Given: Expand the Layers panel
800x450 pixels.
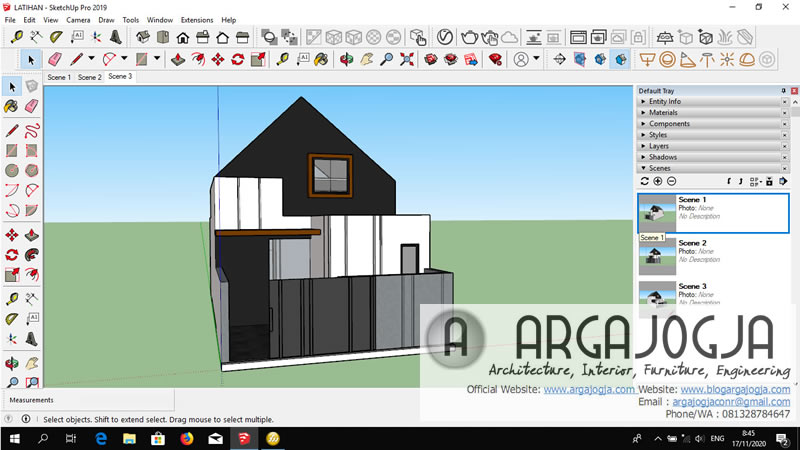Looking at the screenshot, I should pos(713,146).
